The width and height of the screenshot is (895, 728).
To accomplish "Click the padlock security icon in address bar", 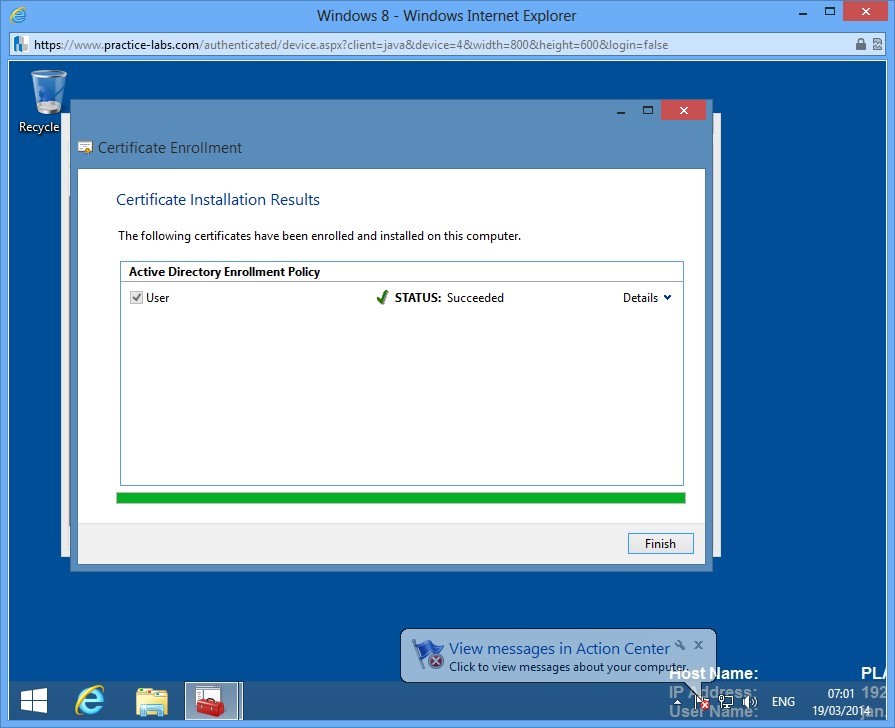I will click(x=861, y=44).
